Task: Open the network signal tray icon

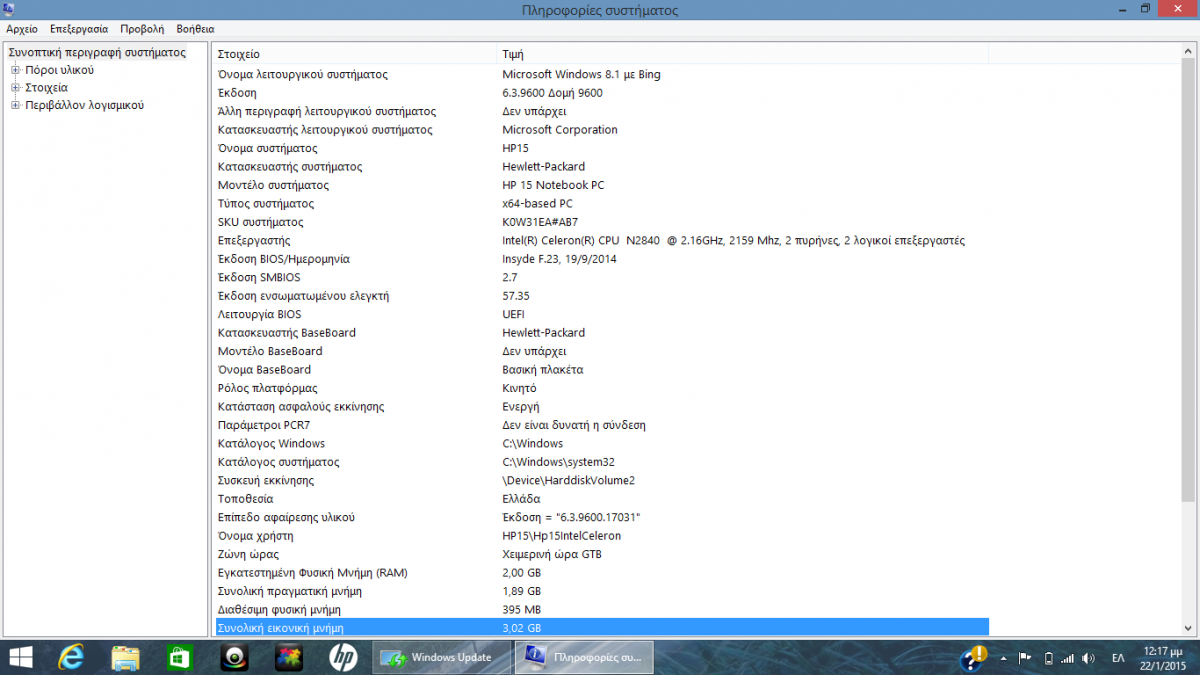Action: 1067,658
